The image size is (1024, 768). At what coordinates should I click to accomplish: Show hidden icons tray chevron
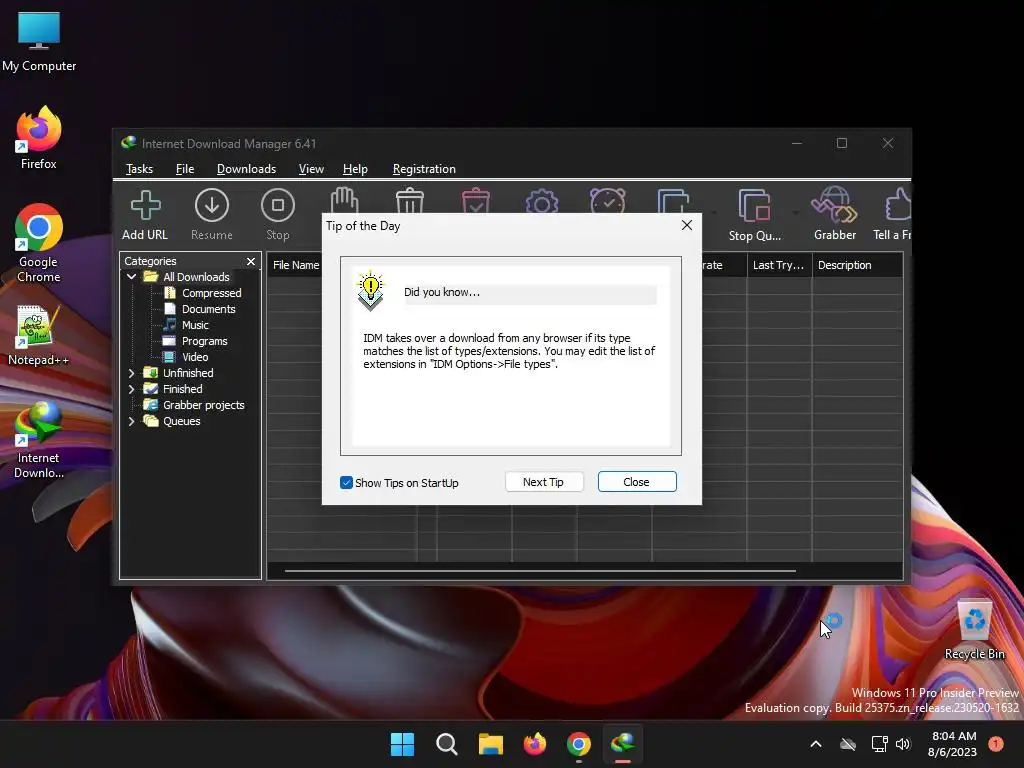[x=816, y=744]
